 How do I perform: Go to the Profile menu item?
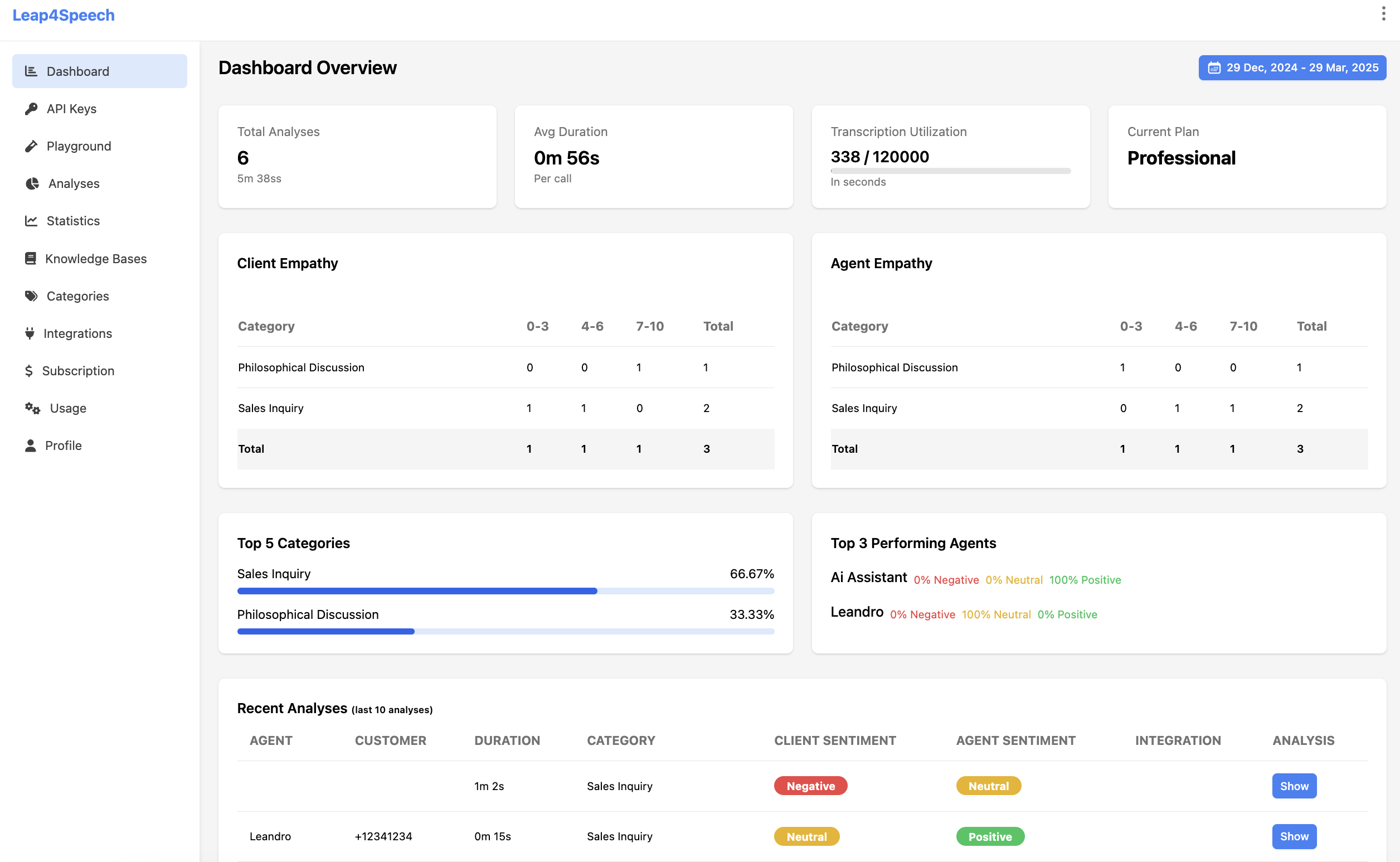[x=63, y=445]
